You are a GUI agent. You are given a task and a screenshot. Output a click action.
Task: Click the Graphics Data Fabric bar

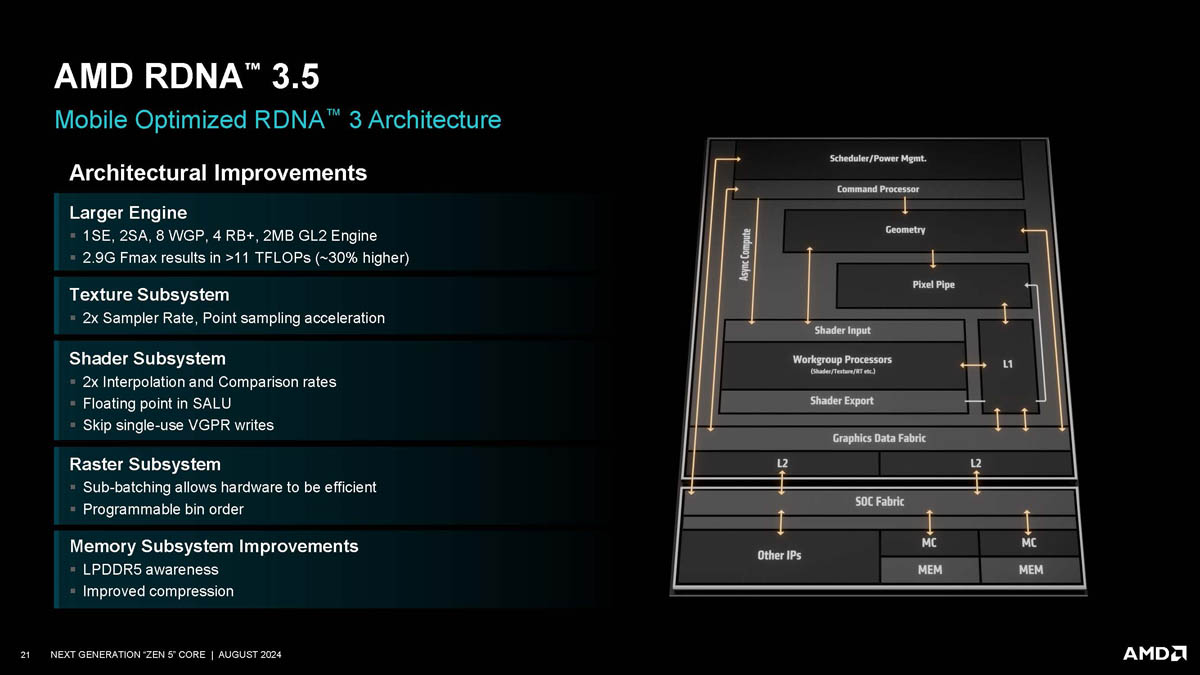tap(879, 438)
